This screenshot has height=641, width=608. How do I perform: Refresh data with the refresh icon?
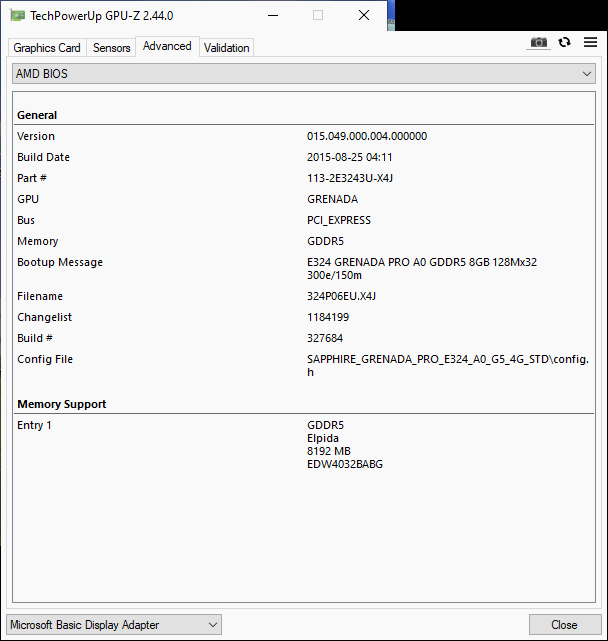(x=565, y=42)
